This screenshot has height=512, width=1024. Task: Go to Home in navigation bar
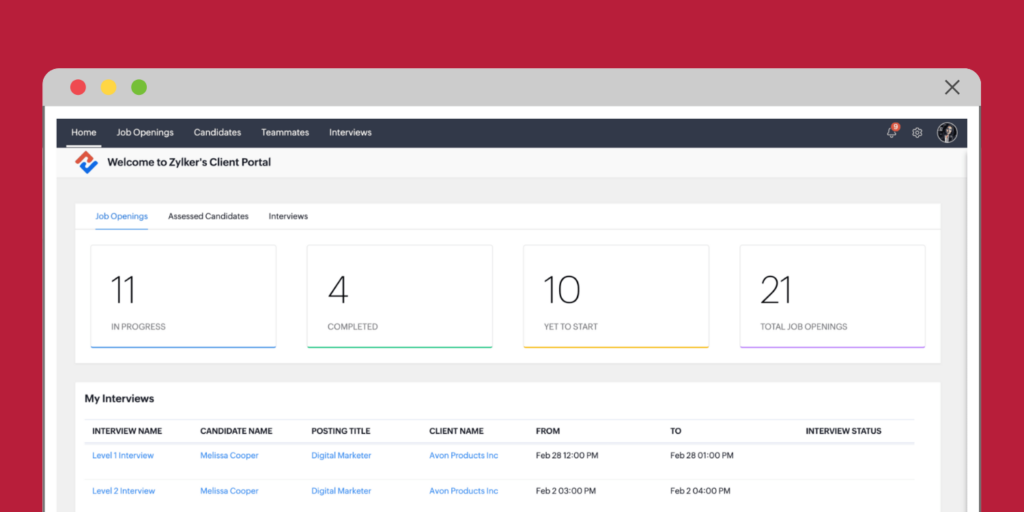point(84,133)
